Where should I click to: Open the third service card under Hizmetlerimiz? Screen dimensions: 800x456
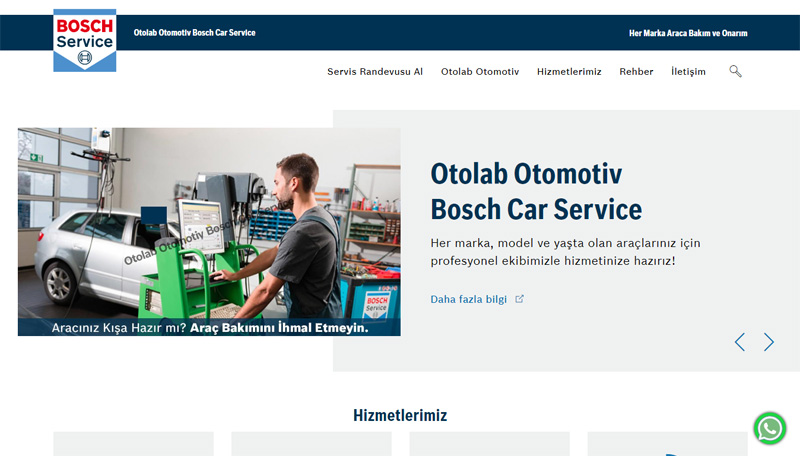pos(489,444)
